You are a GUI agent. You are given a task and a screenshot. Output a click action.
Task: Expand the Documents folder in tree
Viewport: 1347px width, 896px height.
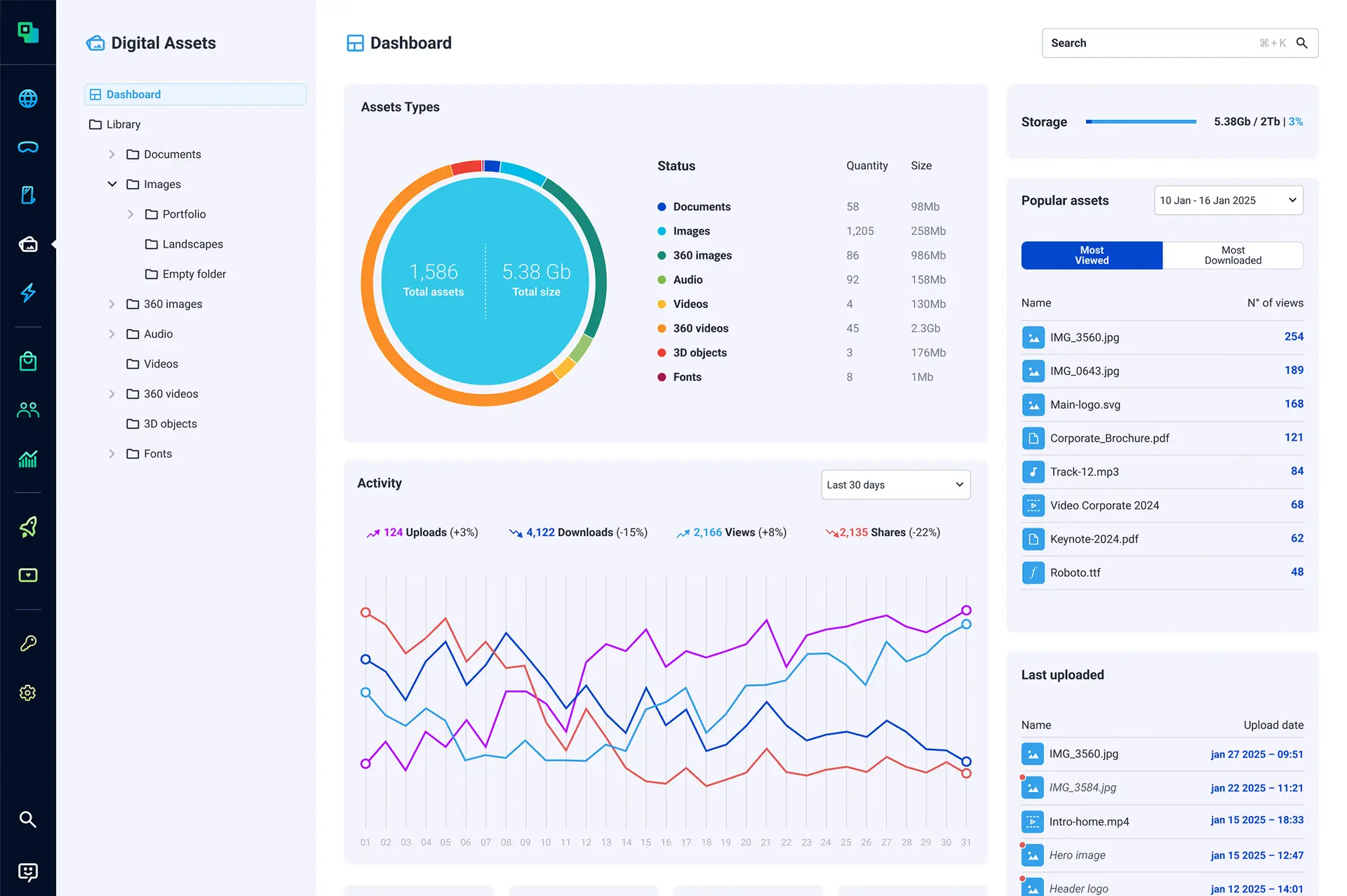pyautogui.click(x=112, y=154)
